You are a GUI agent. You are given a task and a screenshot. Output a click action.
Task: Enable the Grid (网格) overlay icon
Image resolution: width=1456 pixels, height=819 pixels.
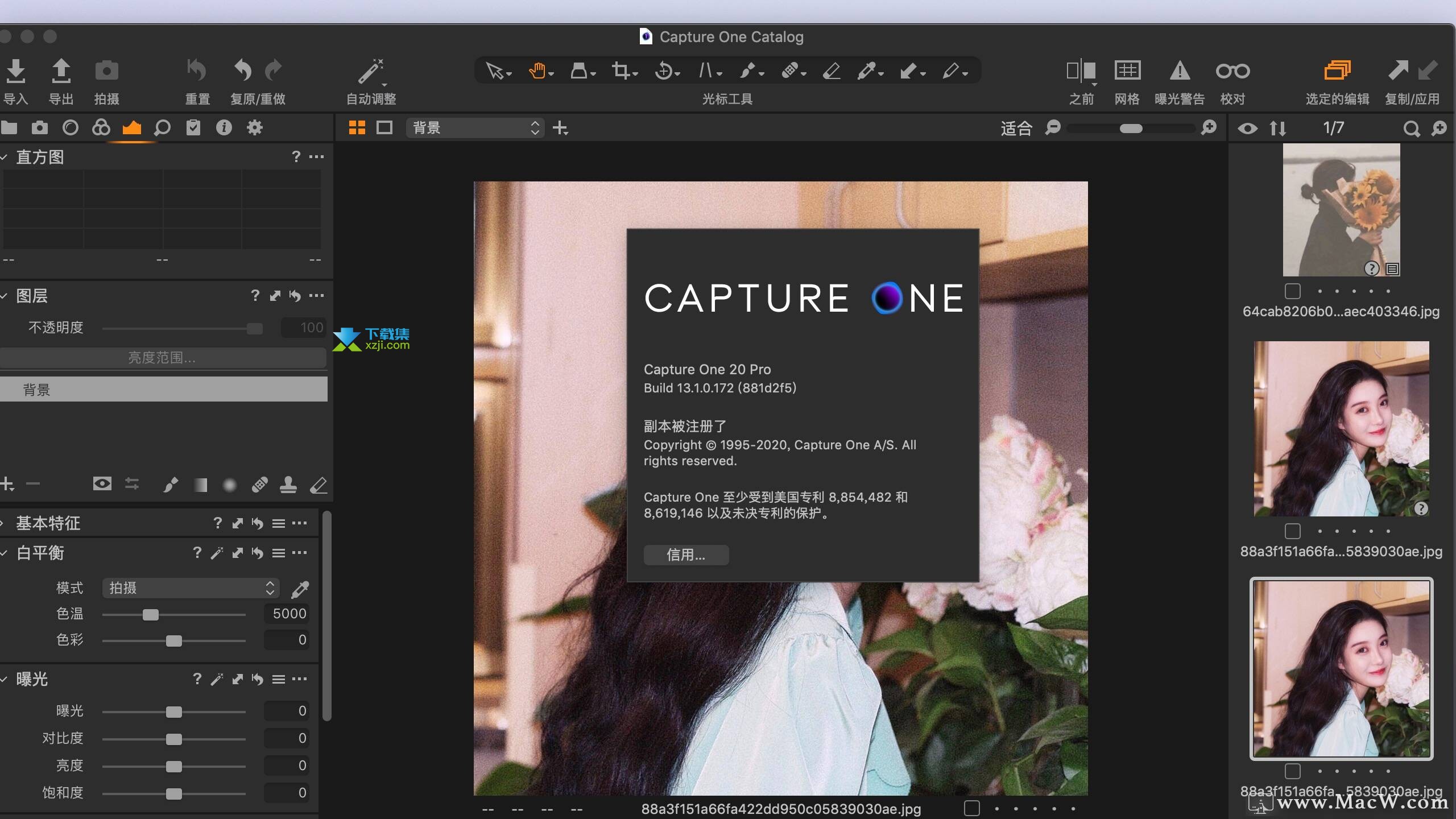[1127, 71]
